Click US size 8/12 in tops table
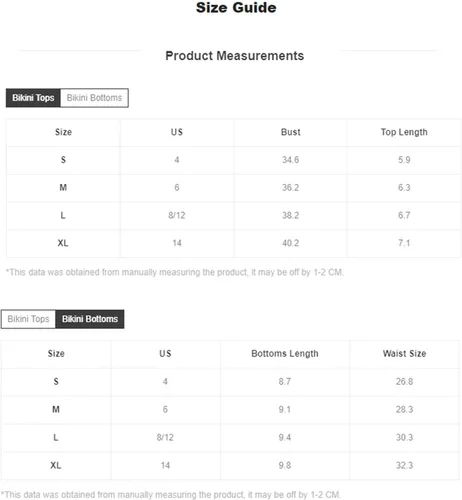The height and width of the screenshot is (500, 462). 177,215
